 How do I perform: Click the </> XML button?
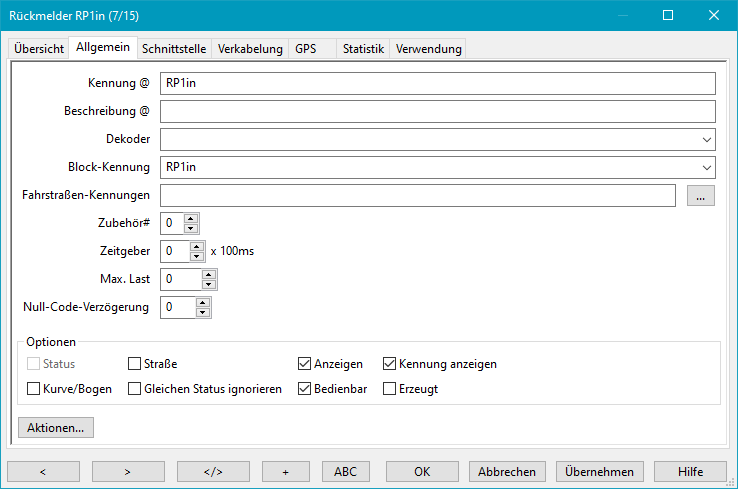pyautogui.click(x=213, y=471)
